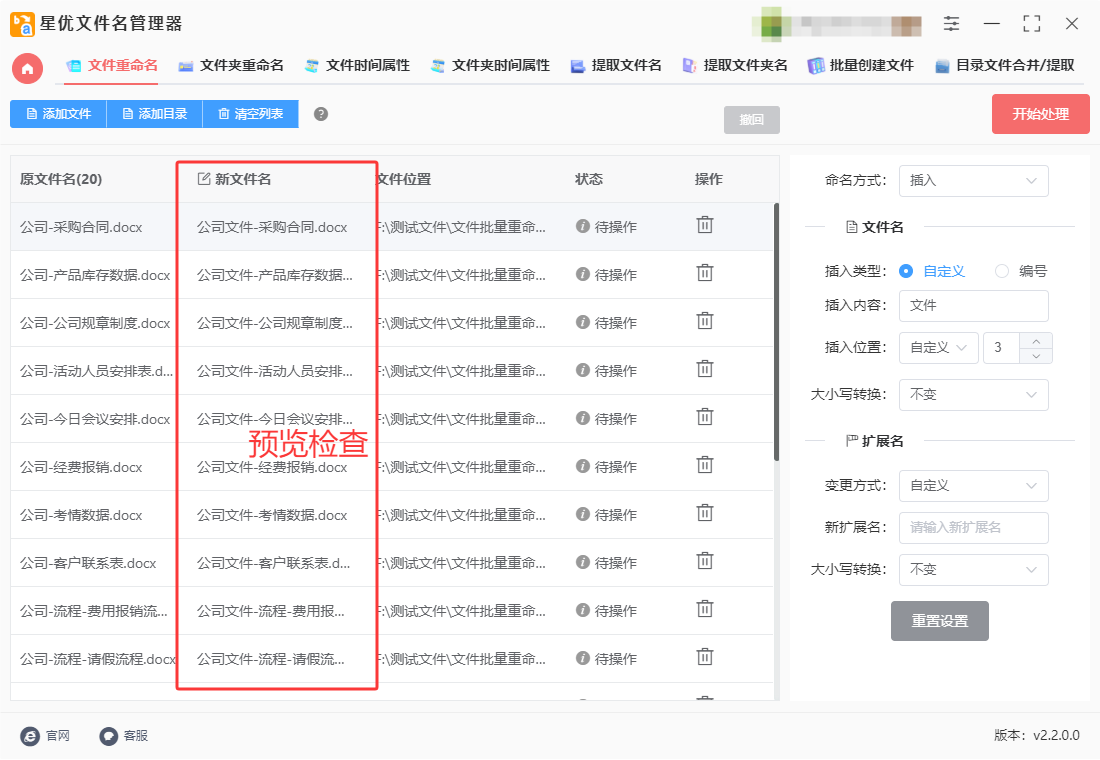
Task: Delete the 公司-采购合同.docx row via trash icon
Action: [x=704, y=225]
